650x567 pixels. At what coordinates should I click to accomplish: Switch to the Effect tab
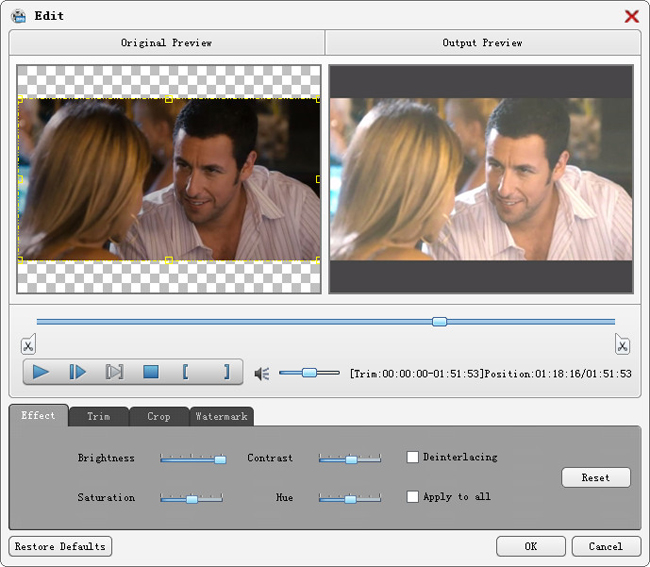[x=38, y=415]
